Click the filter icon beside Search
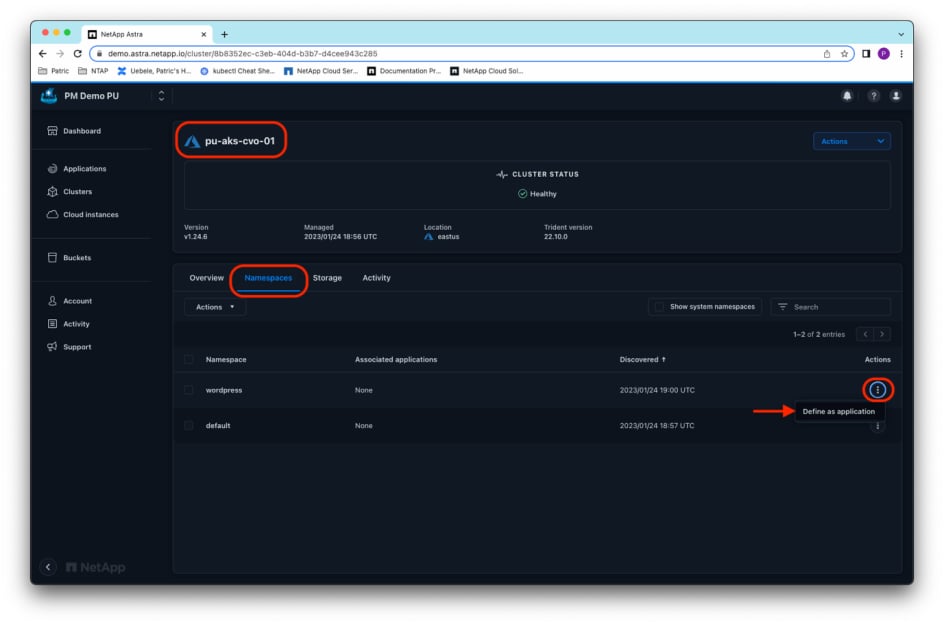This screenshot has height=625, width=944. tap(782, 307)
